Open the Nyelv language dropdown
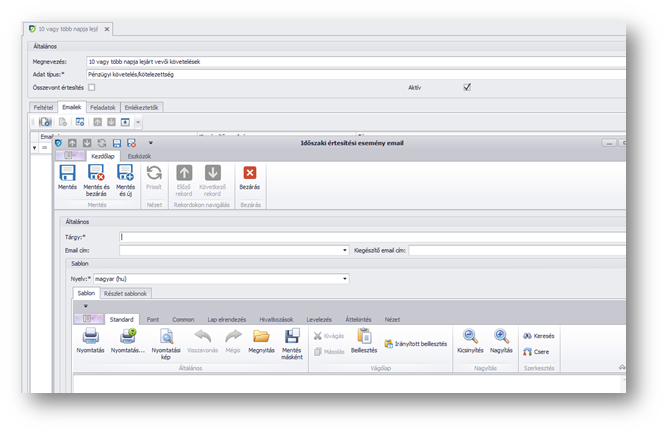Screen dimensions: 668x435 (344, 278)
